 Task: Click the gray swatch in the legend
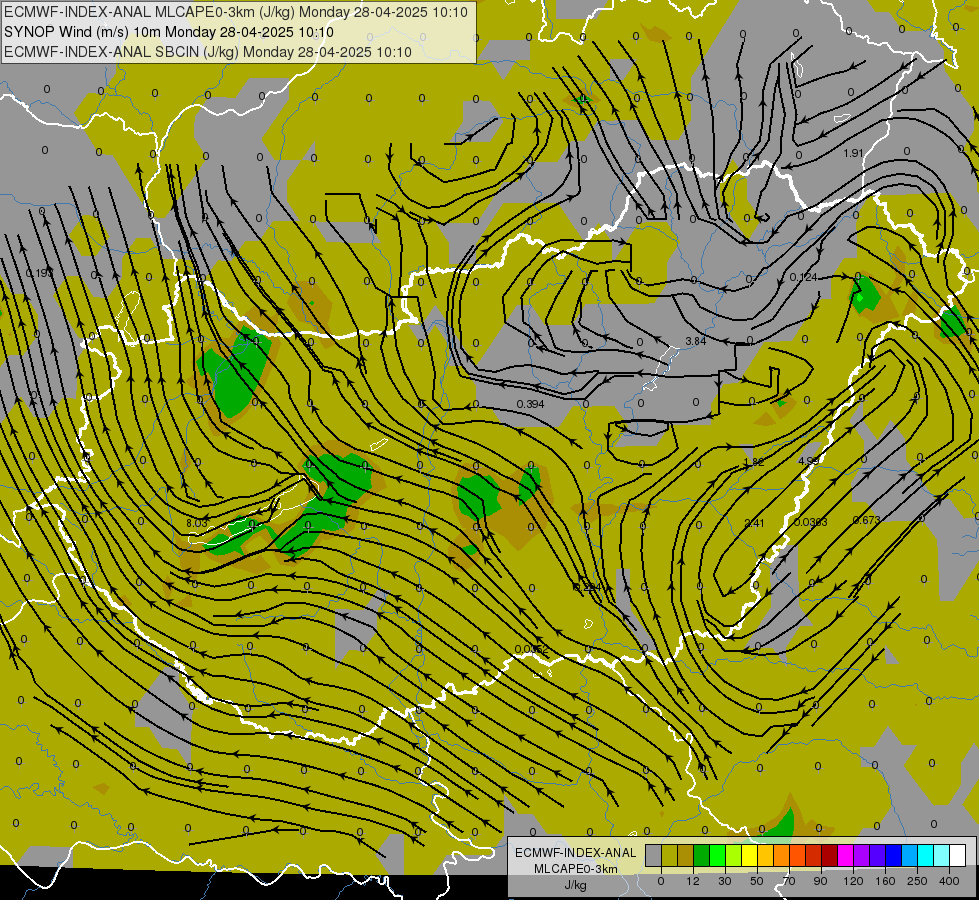(x=654, y=855)
